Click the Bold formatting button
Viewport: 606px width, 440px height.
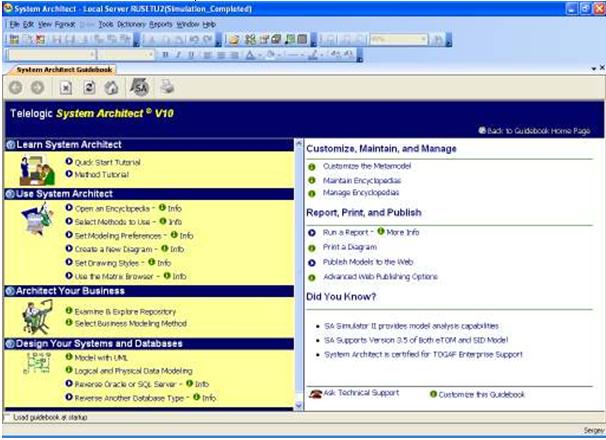[x=165, y=55]
